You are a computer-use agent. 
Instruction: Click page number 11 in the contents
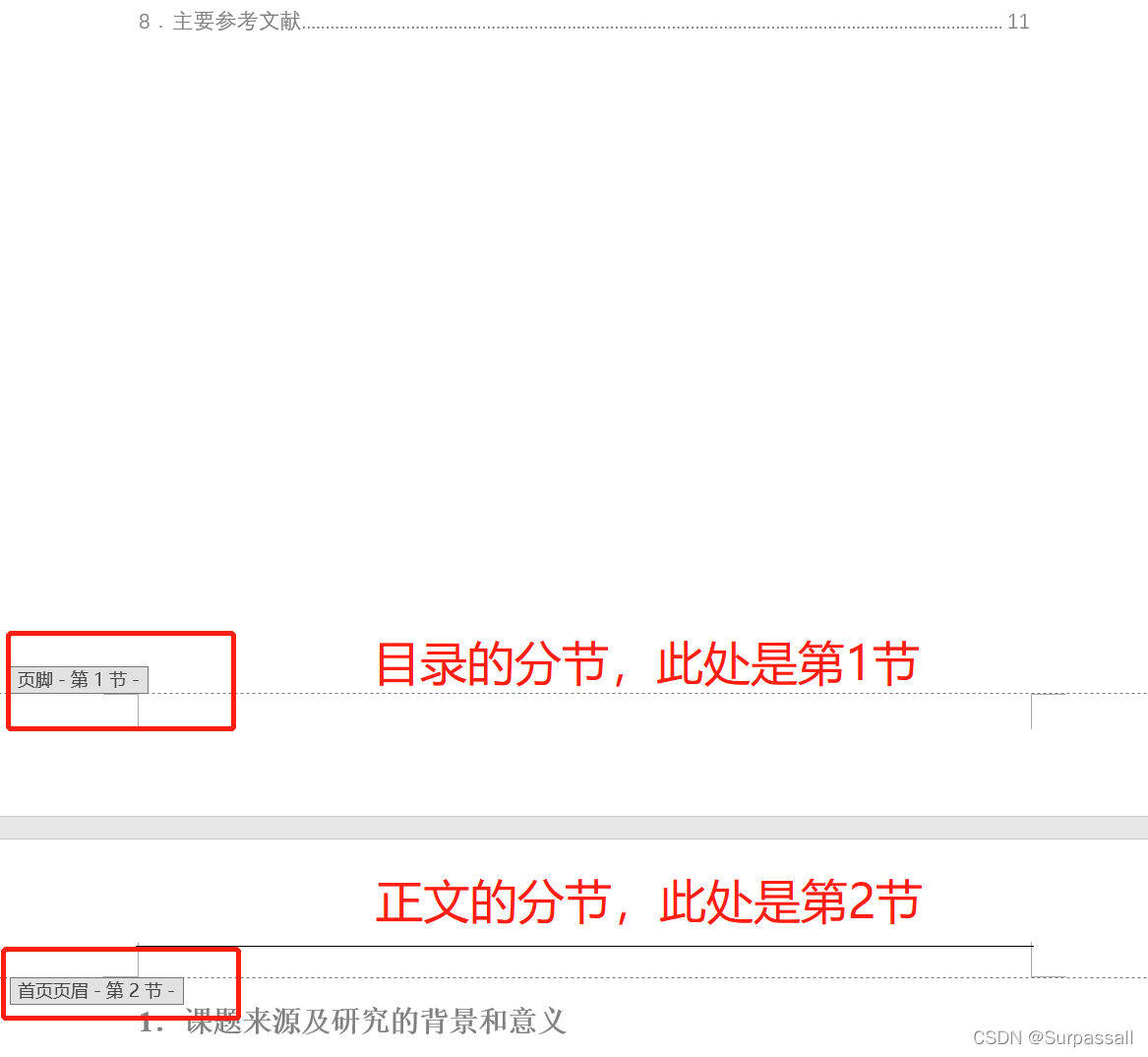[x=1018, y=22]
